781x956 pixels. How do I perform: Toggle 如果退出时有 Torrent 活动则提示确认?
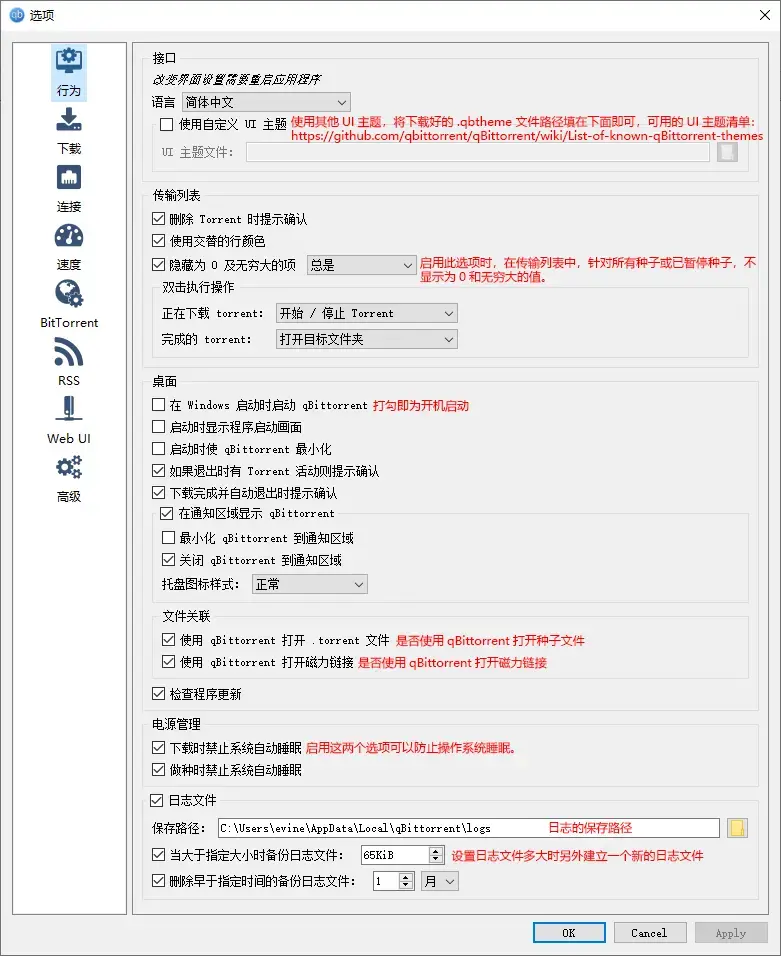159,471
